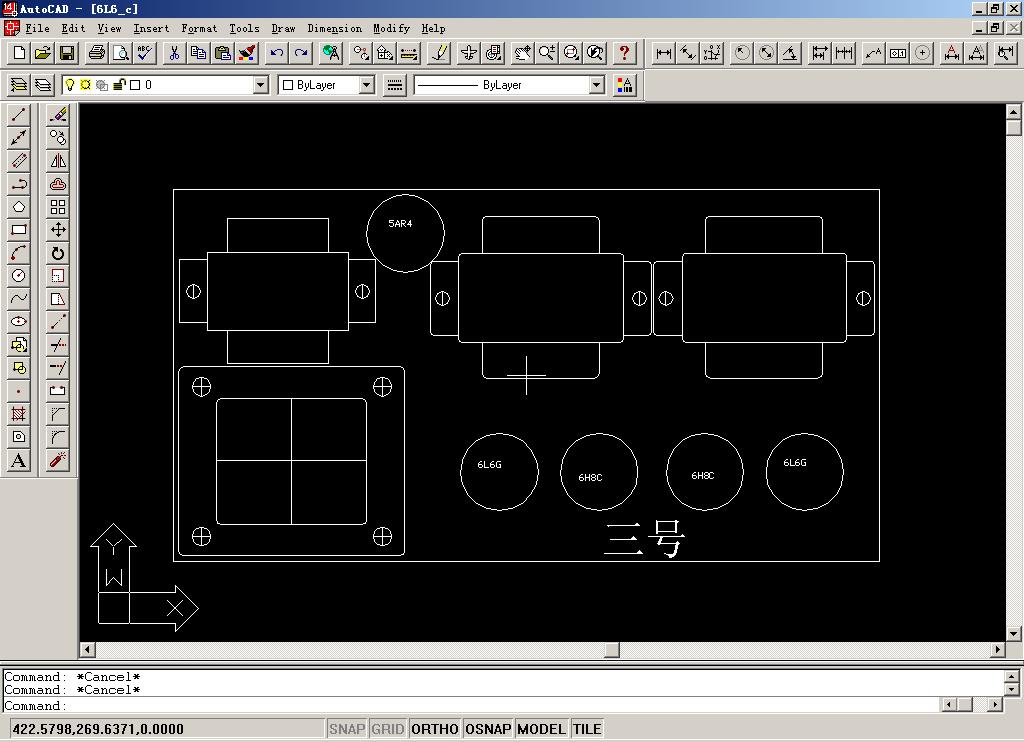Select the Erase tool in Modify toolbar

(58, 115)
